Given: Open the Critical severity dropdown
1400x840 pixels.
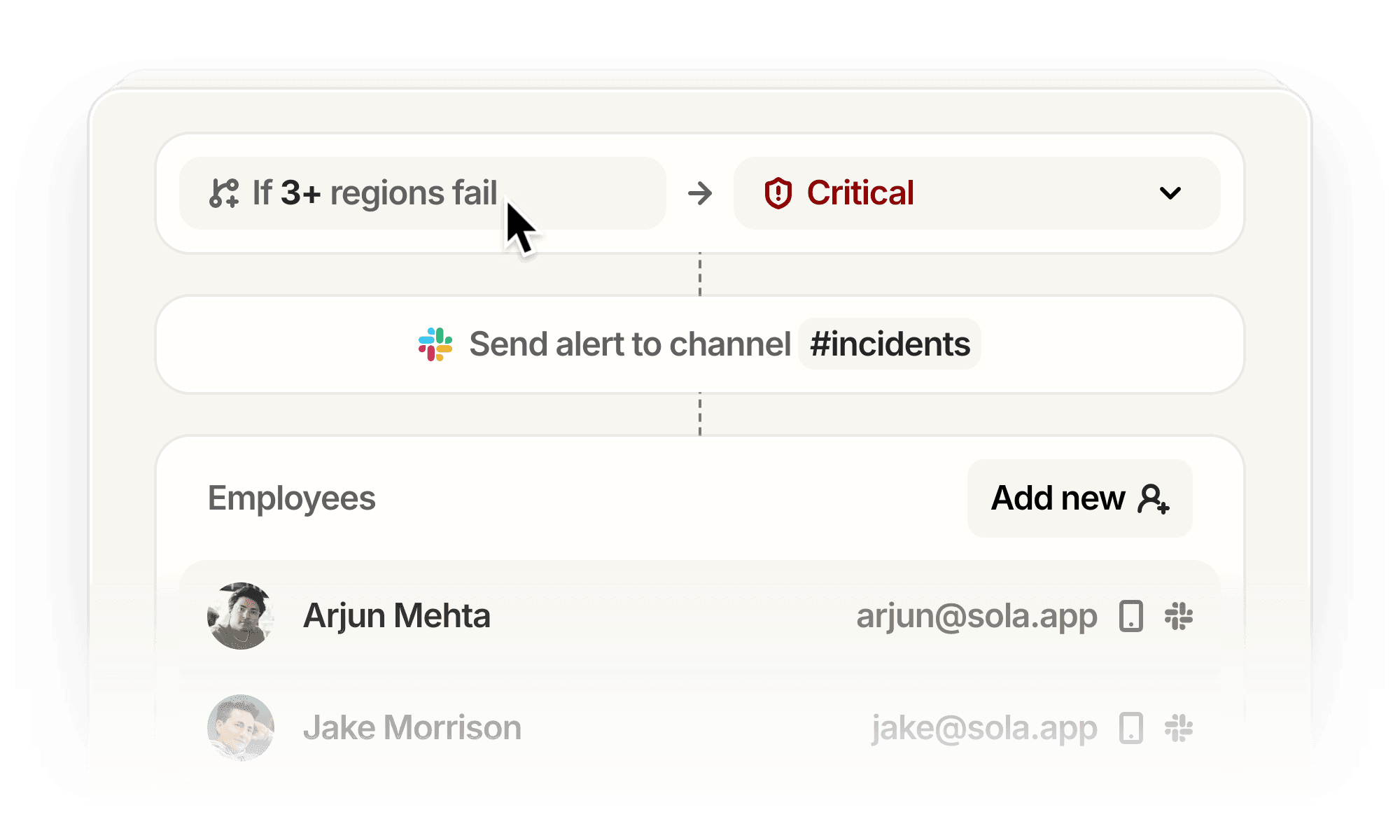Looking at the screenshot, I should 977,193.
